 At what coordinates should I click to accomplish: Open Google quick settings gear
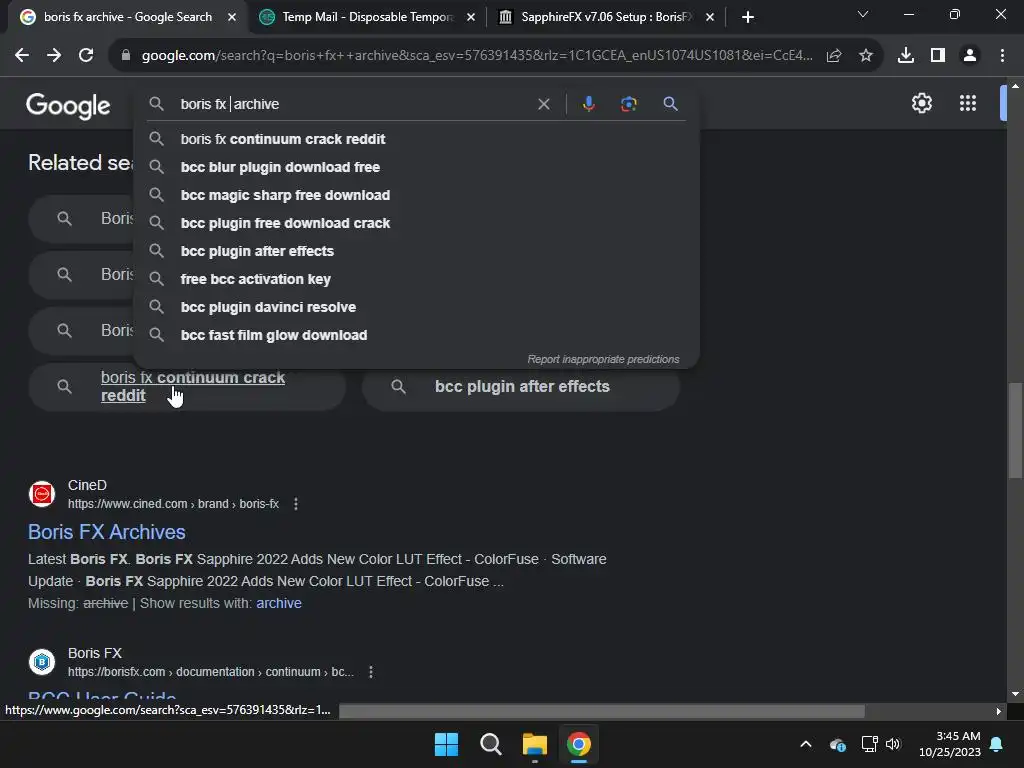tap(921, 103)
